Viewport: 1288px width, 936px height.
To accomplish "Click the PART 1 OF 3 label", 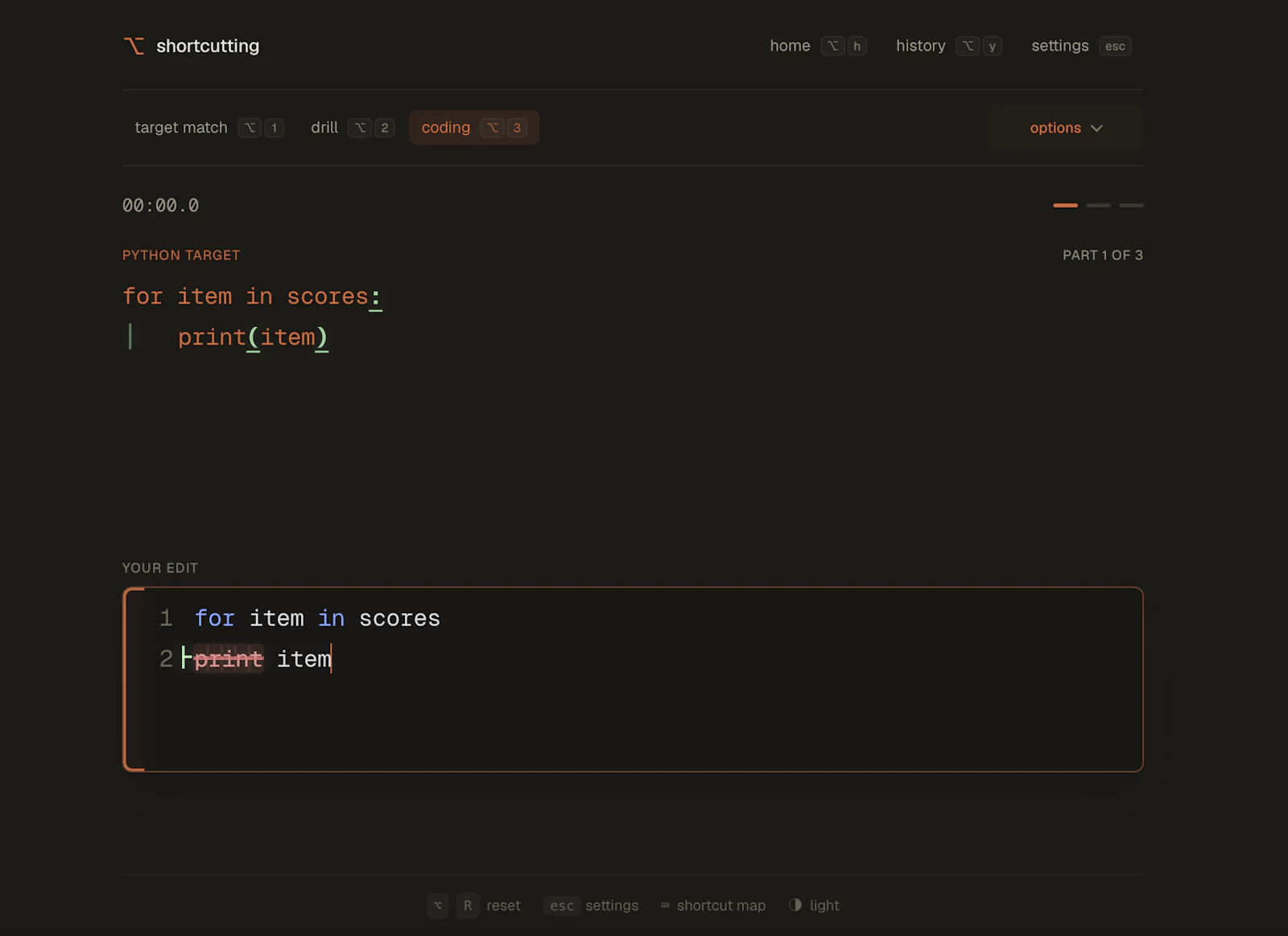I will click(1102, 255).
